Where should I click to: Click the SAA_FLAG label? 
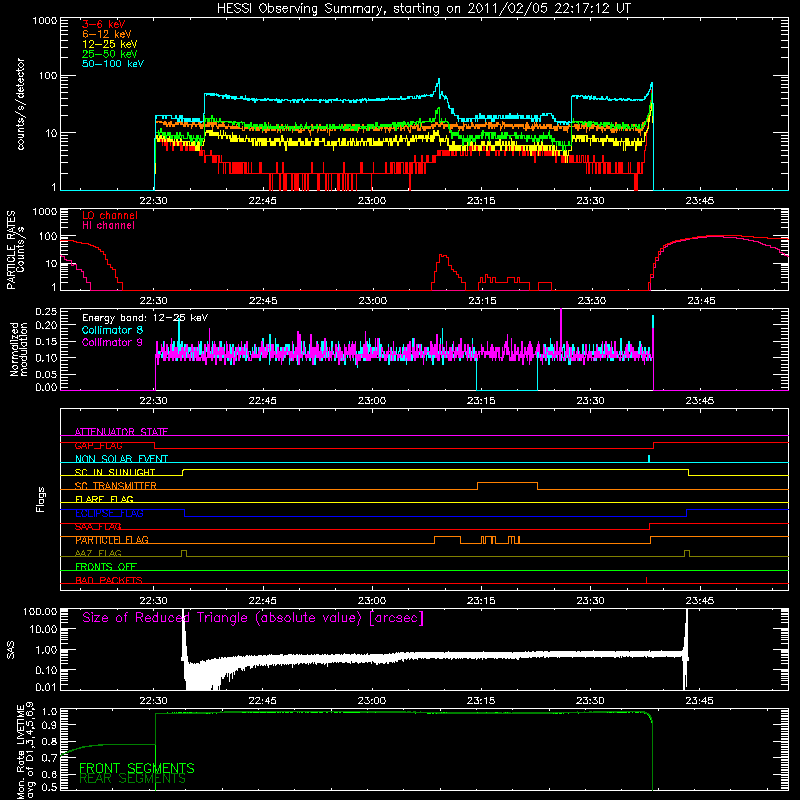pyautogui.click(x=98, y=526)
